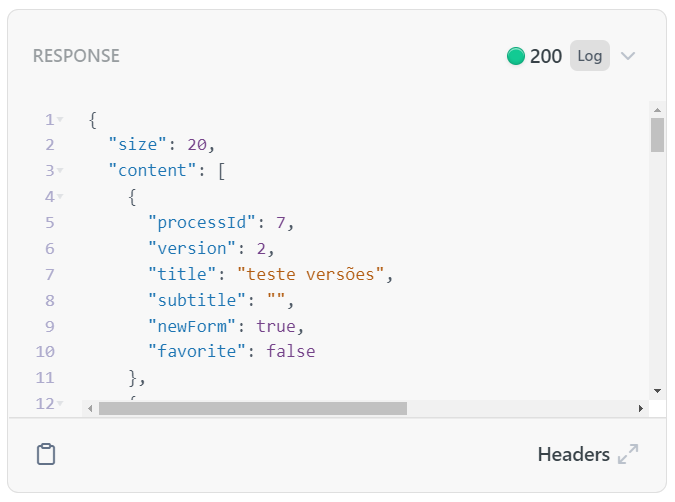Copy response using the clipboard icon
Screen dimensions: 675x502
point(46,454)
